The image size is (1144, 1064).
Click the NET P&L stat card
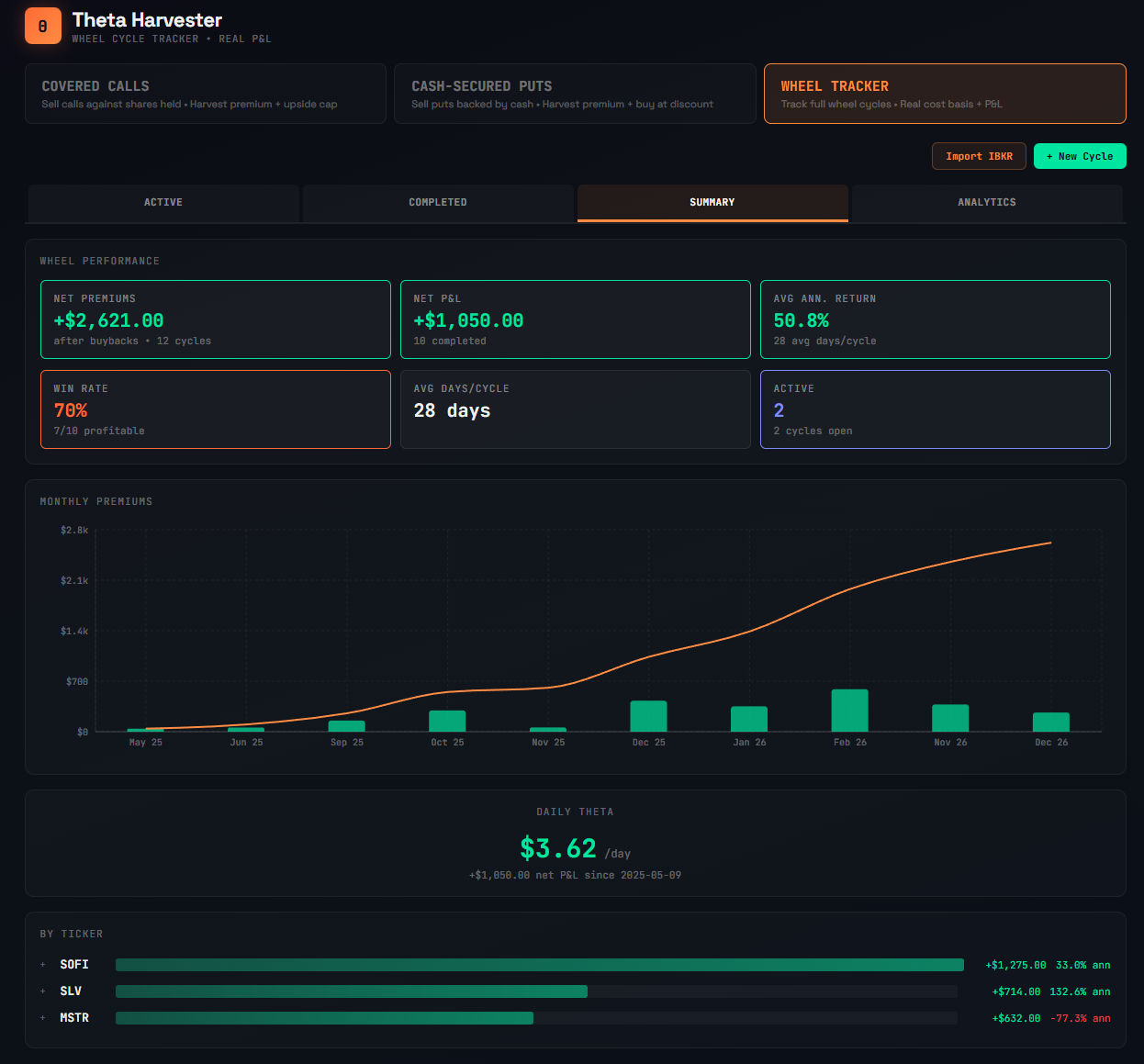576,319
